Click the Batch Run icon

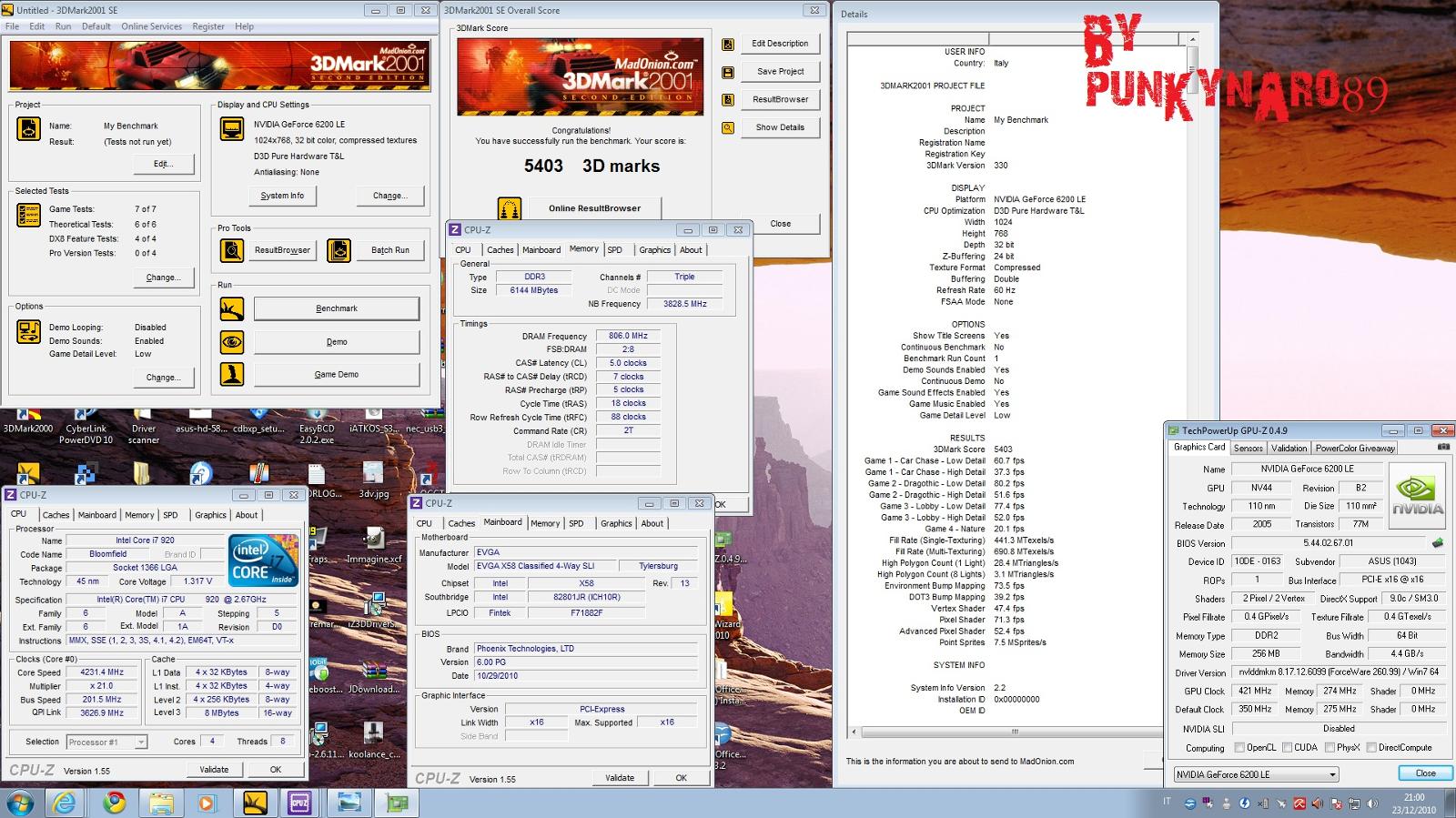[x=339, y=249]
